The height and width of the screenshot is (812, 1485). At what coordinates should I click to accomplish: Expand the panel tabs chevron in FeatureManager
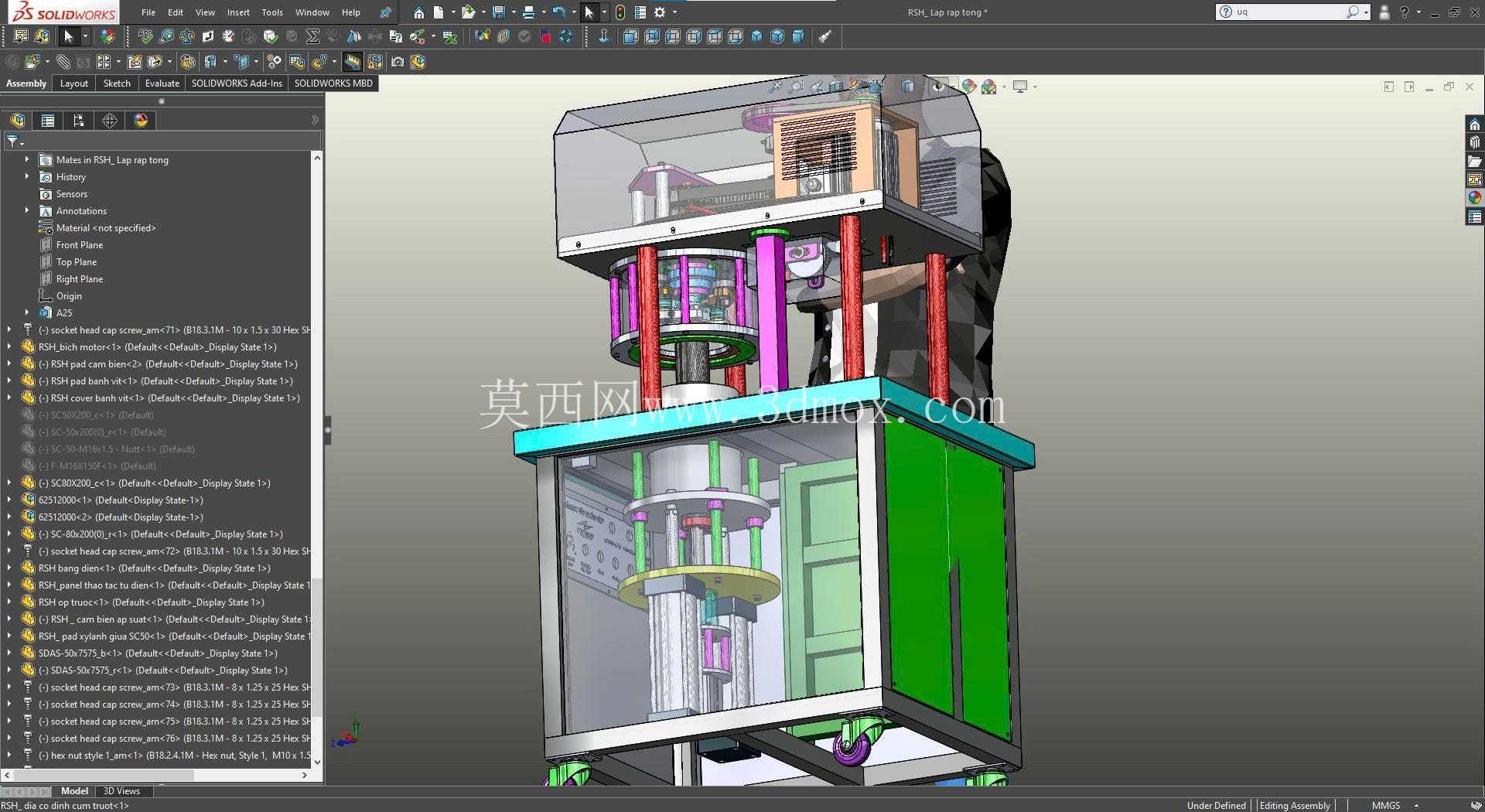point(315,120)
